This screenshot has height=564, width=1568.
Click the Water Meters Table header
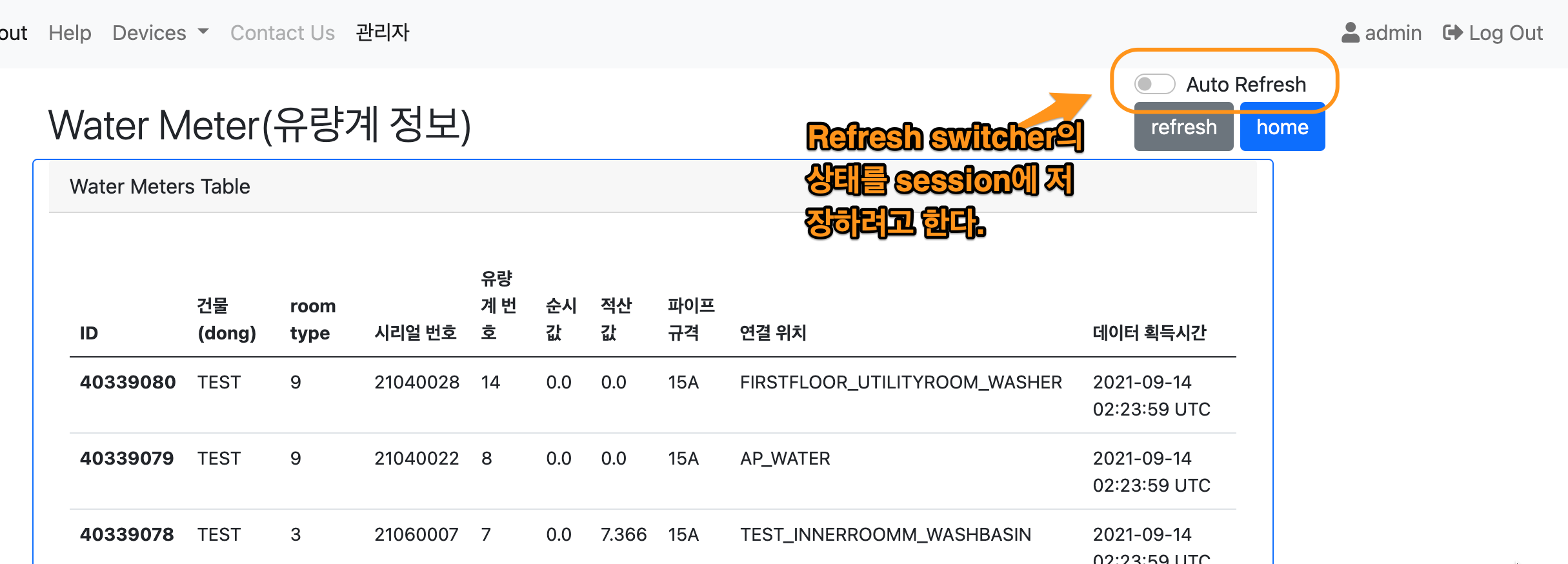point(160,186)
